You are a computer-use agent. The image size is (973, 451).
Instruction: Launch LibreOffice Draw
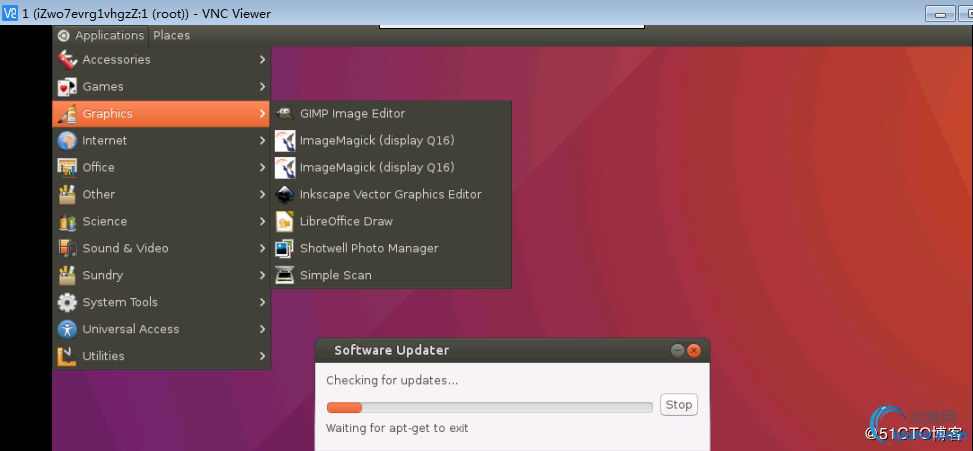tap(391, 221)
